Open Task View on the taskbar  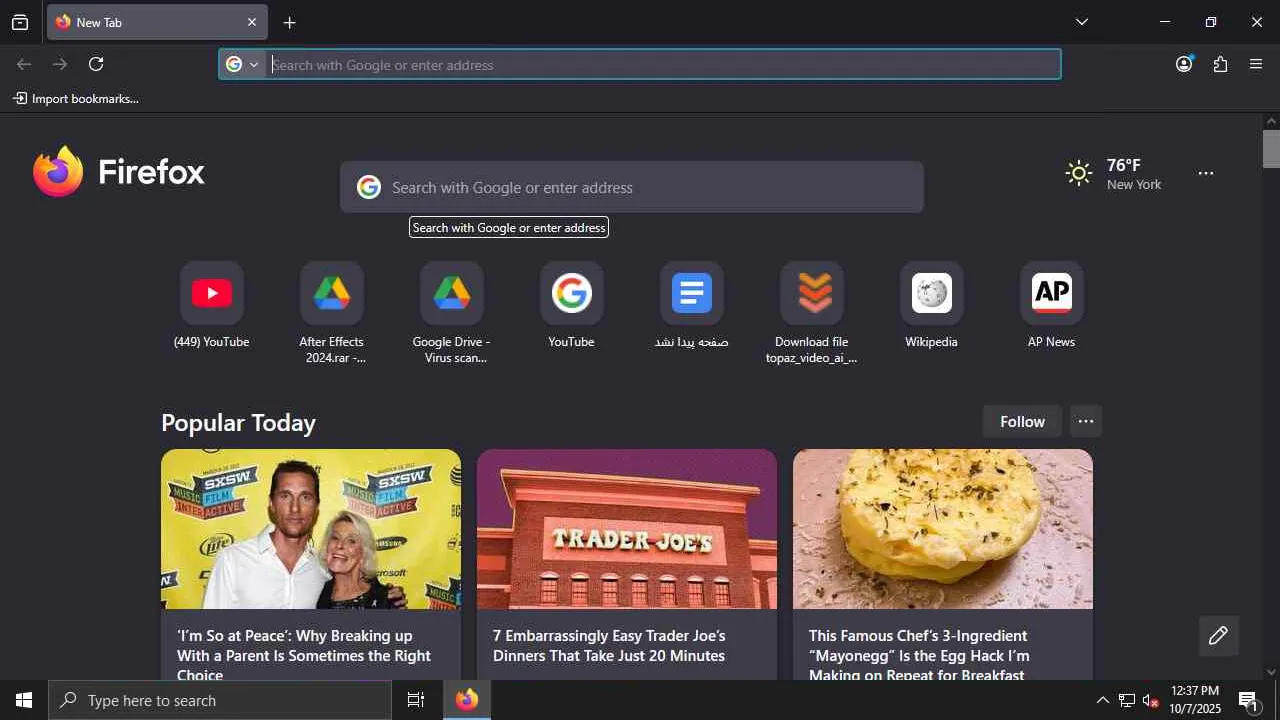pos(416,701)
